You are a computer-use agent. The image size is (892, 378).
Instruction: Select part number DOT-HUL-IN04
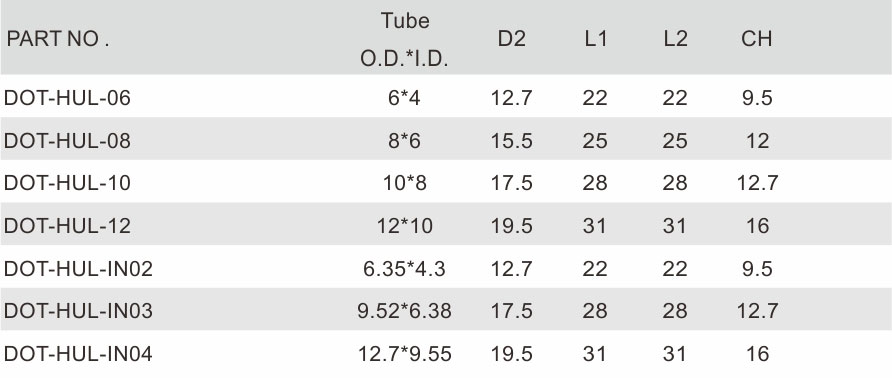79,354
